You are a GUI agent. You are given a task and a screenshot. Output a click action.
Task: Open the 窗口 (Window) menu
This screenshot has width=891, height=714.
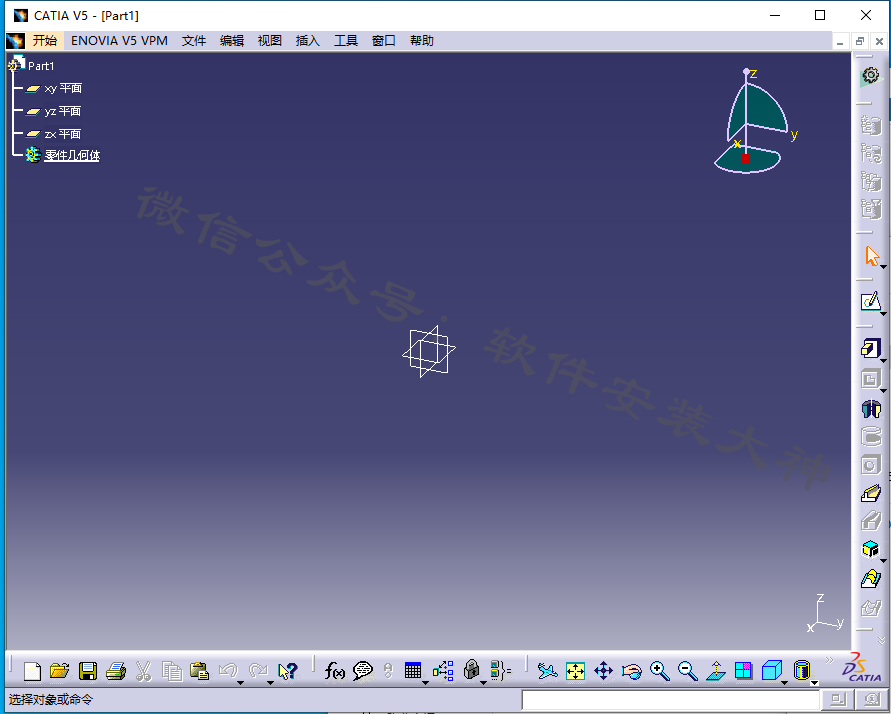pyautogui.click(x=384, y=41)
